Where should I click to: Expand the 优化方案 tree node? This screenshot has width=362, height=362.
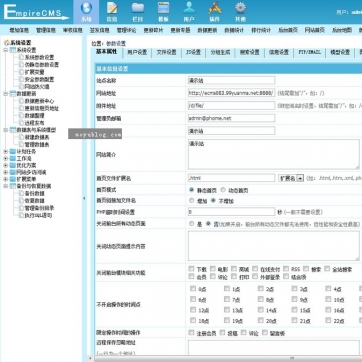(x=6, y=166)
